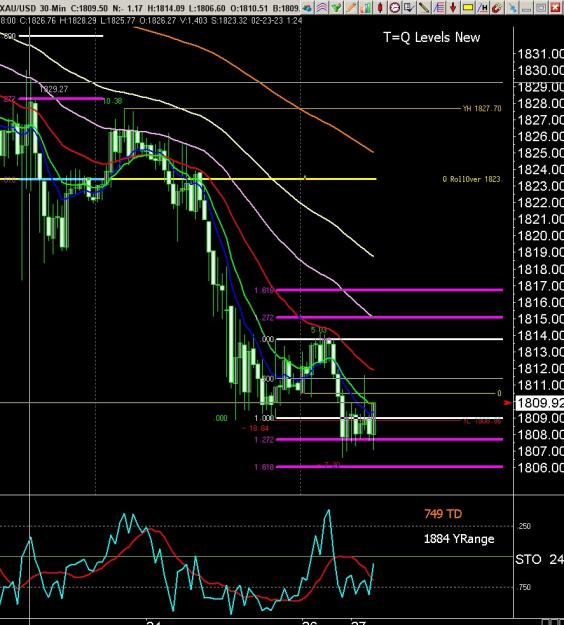Click the '749 TD' orange label
Viewport: 564px width, 625px height.
click(x=443, y=514)
